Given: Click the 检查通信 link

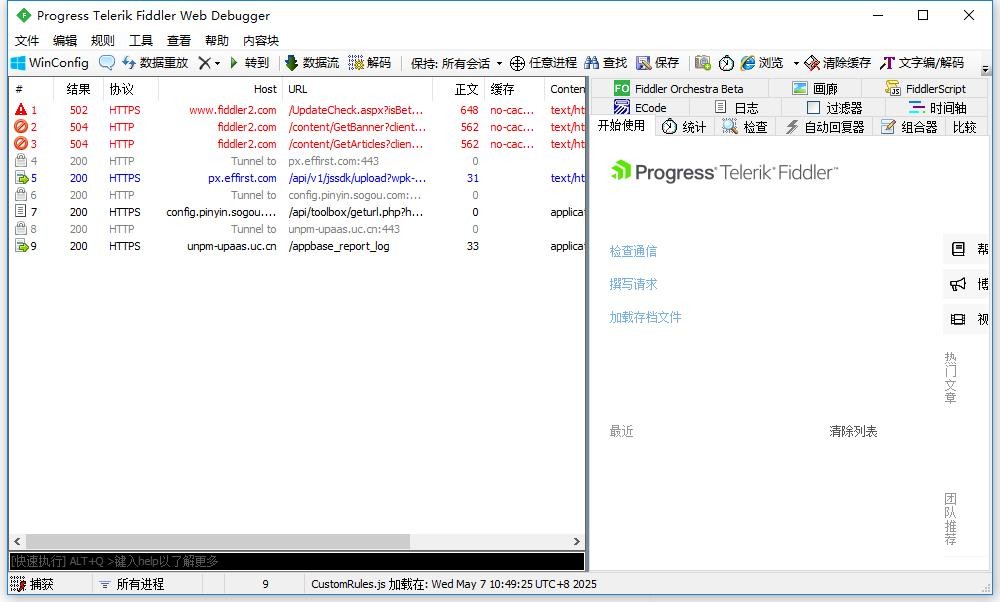Looking at the screenshot, I should pos(633,251).
